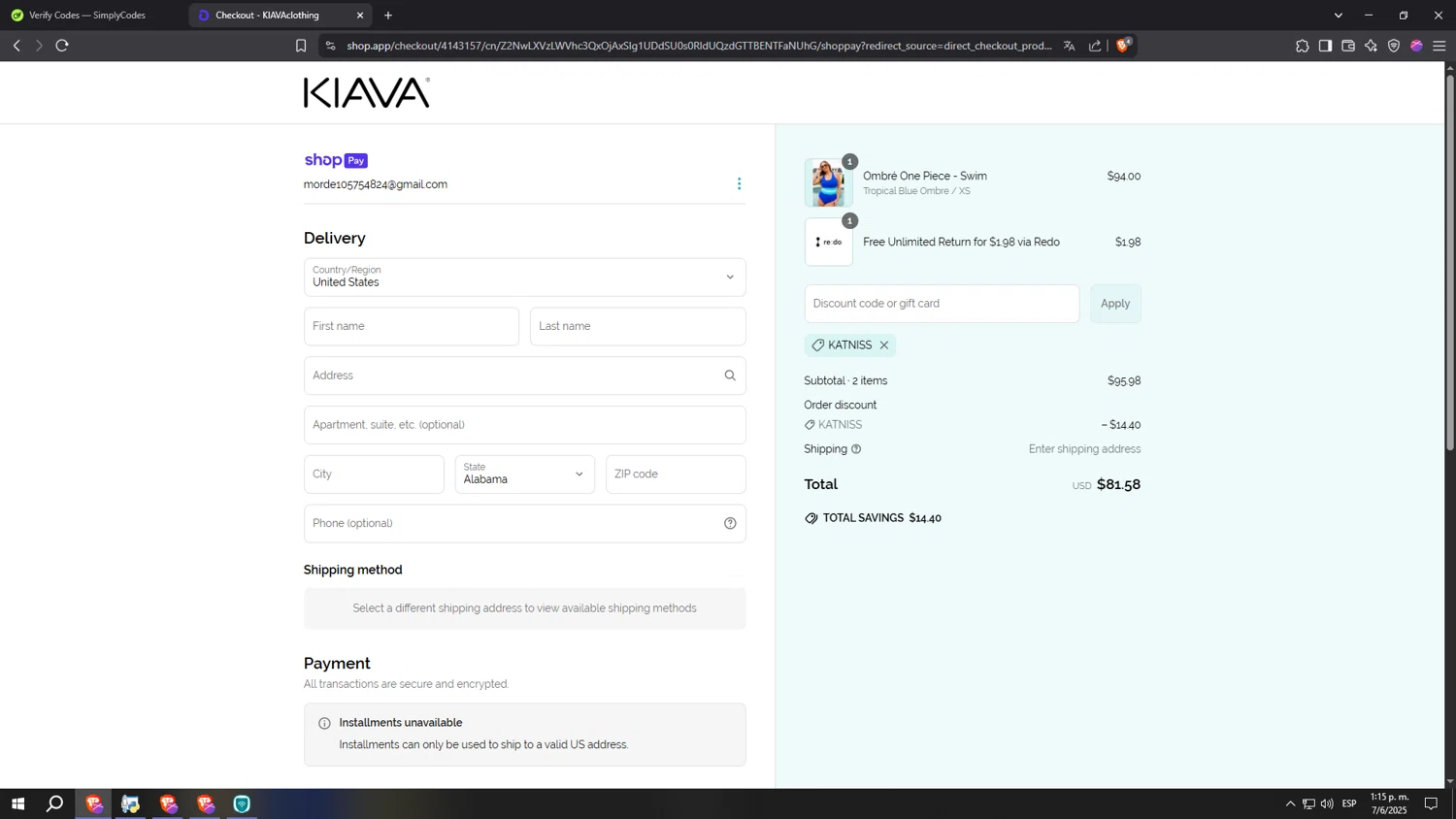Open site settings icon beside URL
Image resolution: width=1456 pixels, height=819 pixels.
330,46
